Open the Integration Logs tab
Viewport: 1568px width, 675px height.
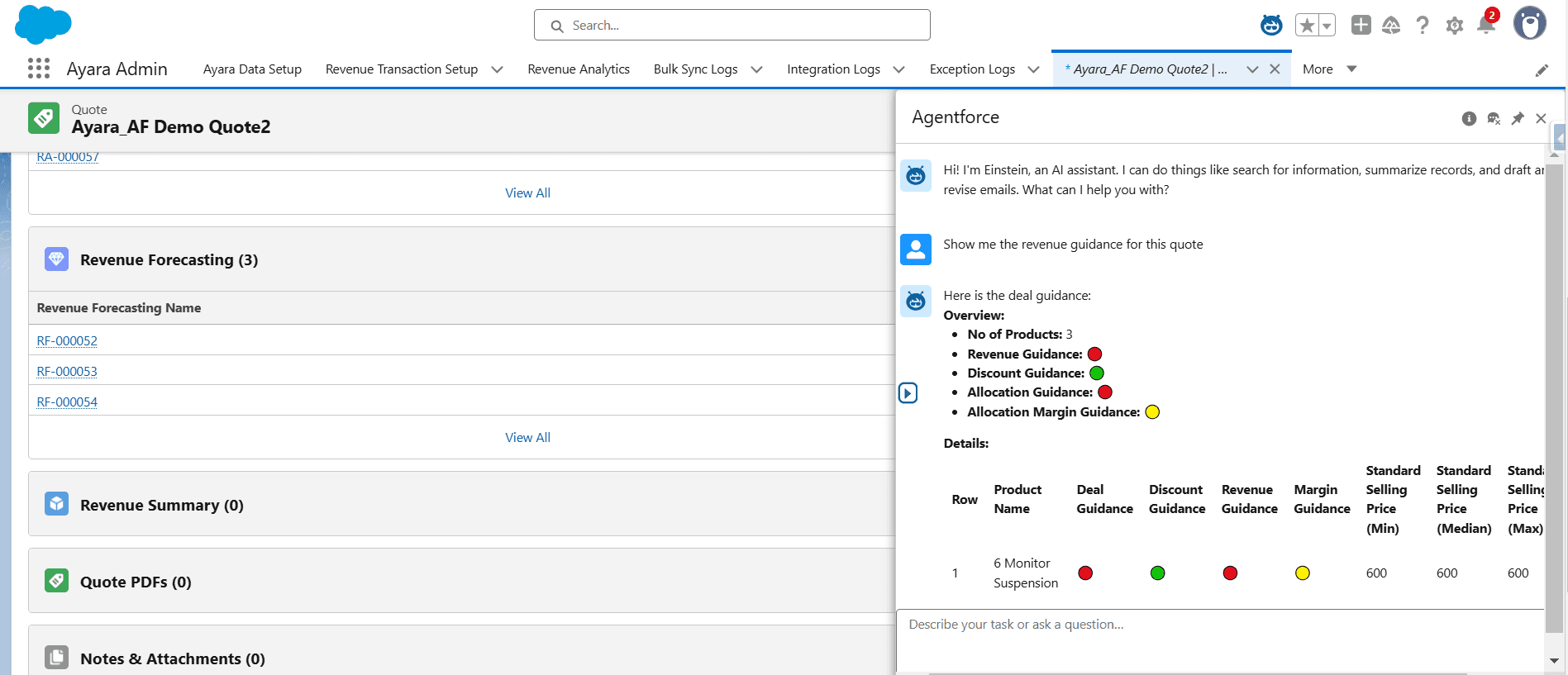pyautogui.click(x=833, y=69)
